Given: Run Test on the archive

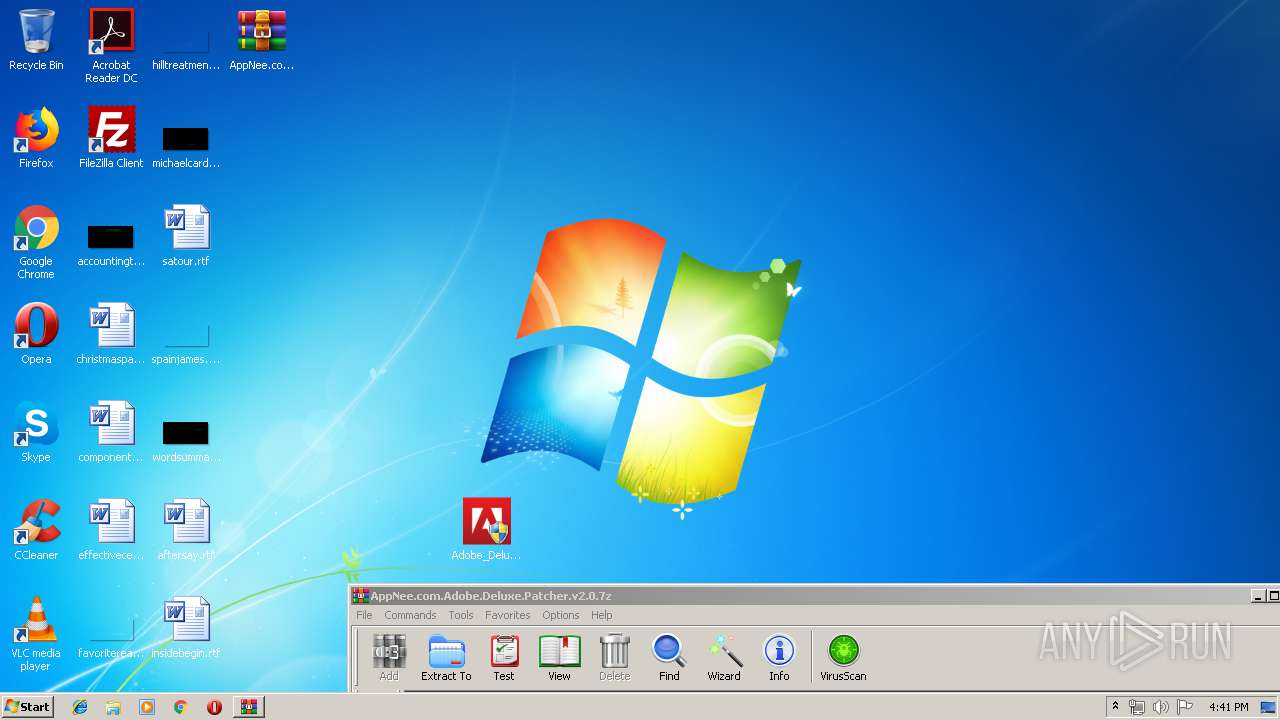Looking at the screenshot, I should (504, 658).
